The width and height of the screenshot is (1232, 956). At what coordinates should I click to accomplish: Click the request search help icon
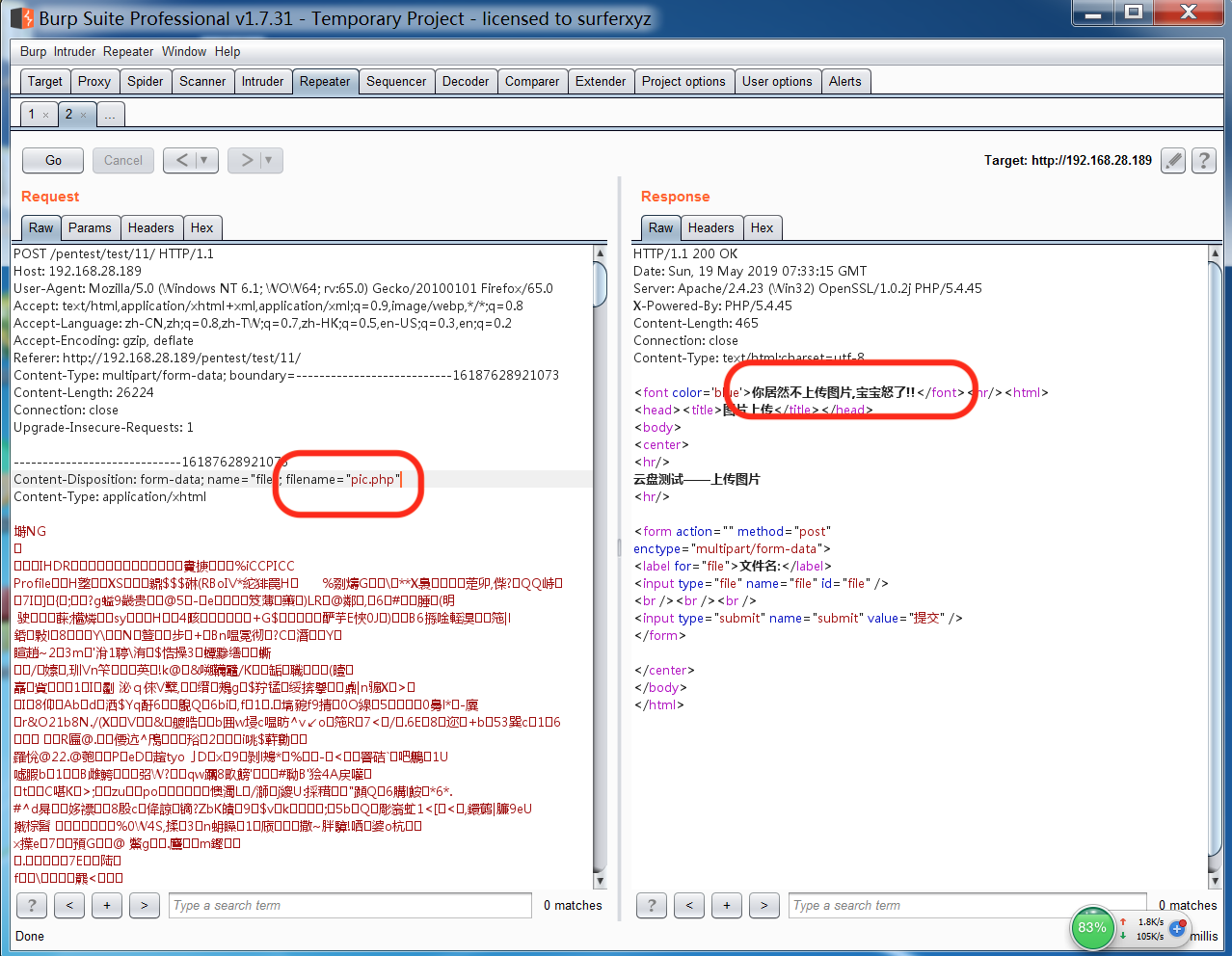tap(32, 905)
